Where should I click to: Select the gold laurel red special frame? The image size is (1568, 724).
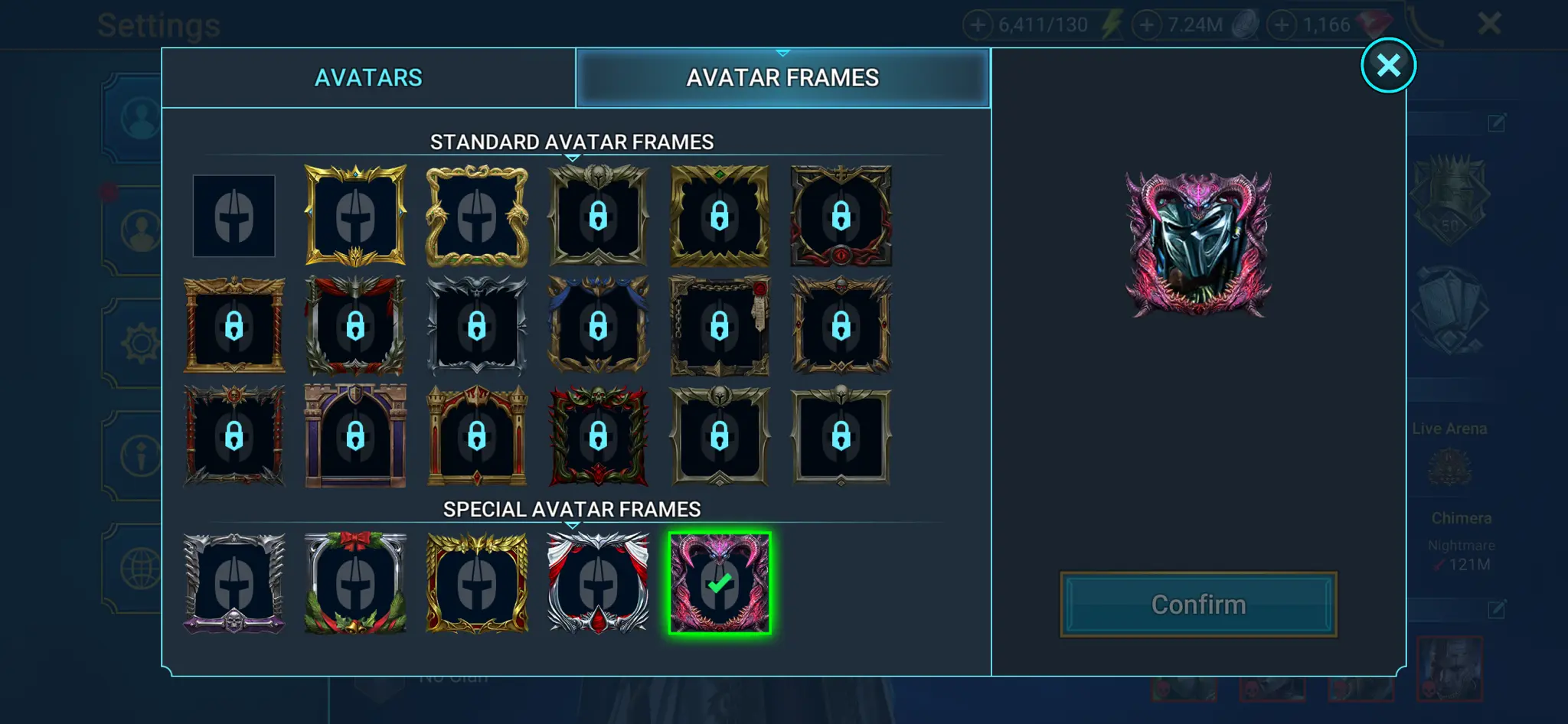[477, 583]
